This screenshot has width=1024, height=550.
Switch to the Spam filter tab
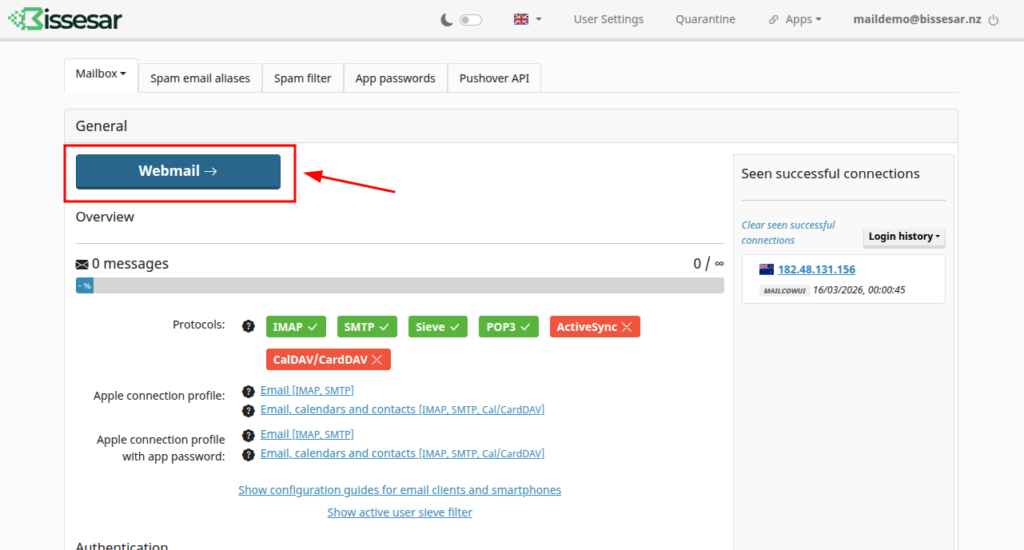point(302,78)
